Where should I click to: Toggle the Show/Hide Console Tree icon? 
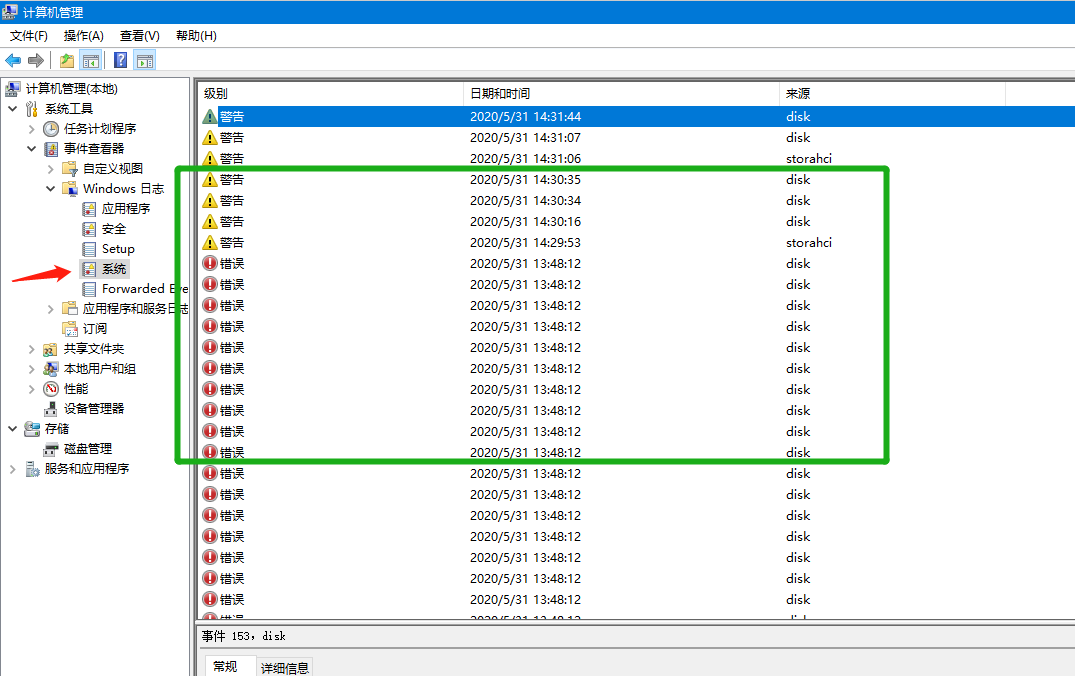pos(91,60)
